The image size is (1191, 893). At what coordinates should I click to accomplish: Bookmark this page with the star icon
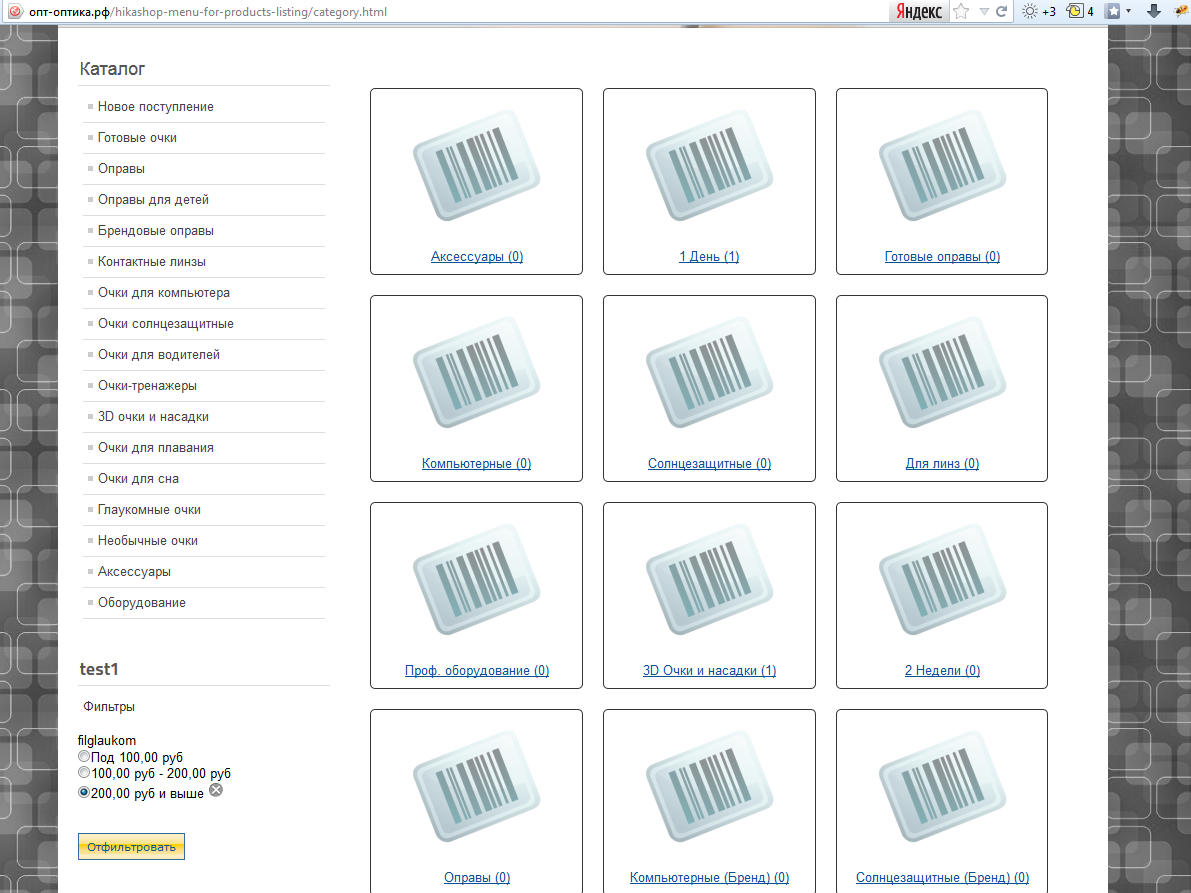961,11
